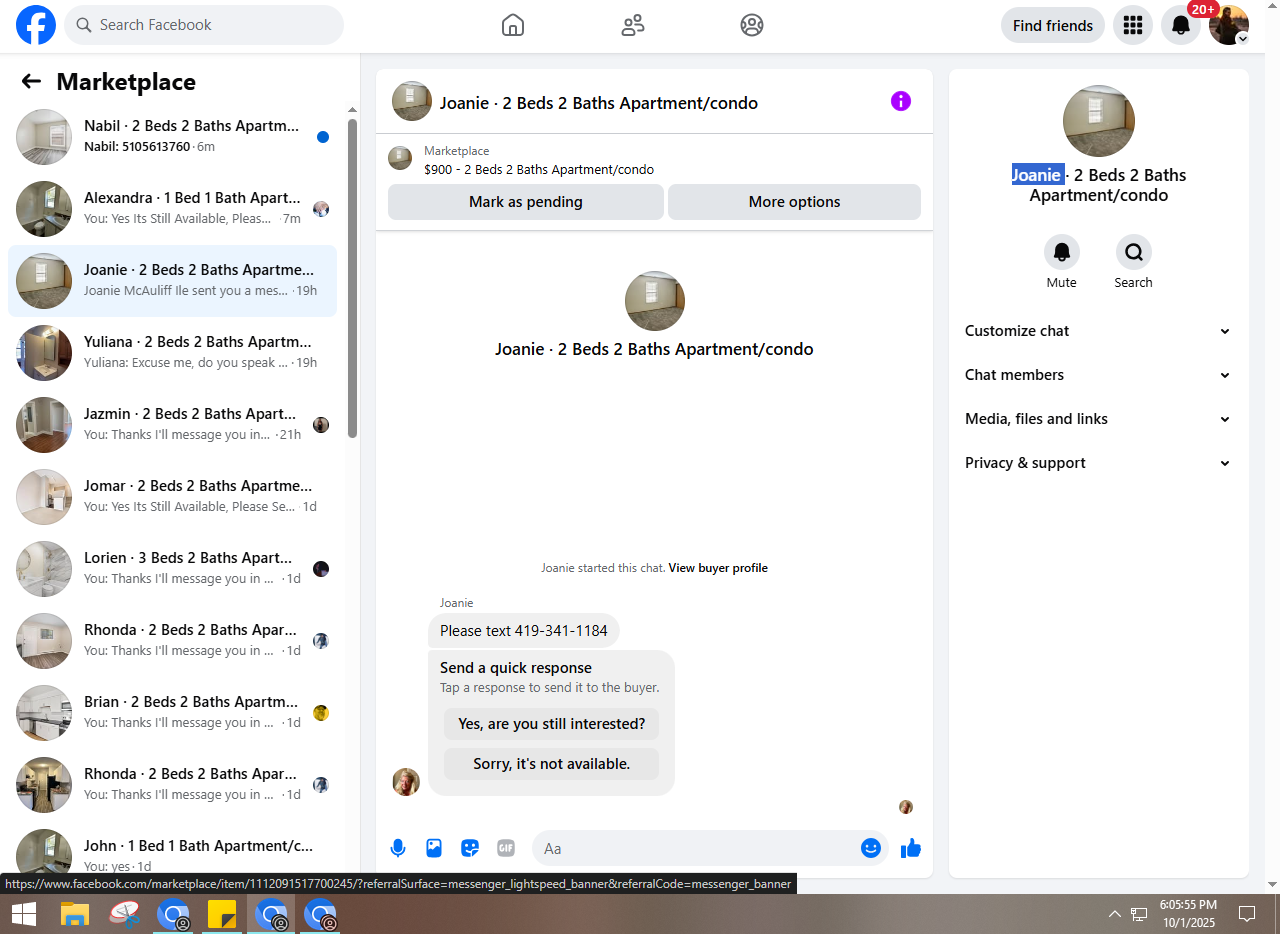
Task: Expand Privacy & support section
Action: click(x=1099, y=463)
